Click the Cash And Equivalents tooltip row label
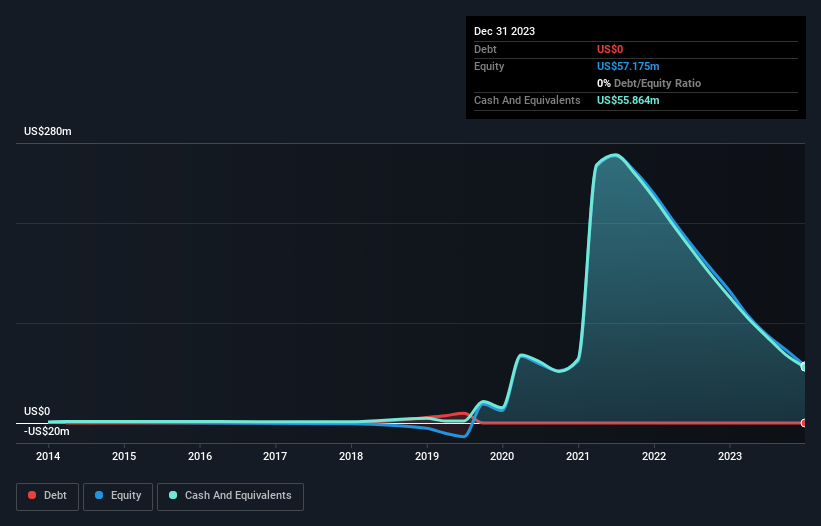 coord(527,100)
